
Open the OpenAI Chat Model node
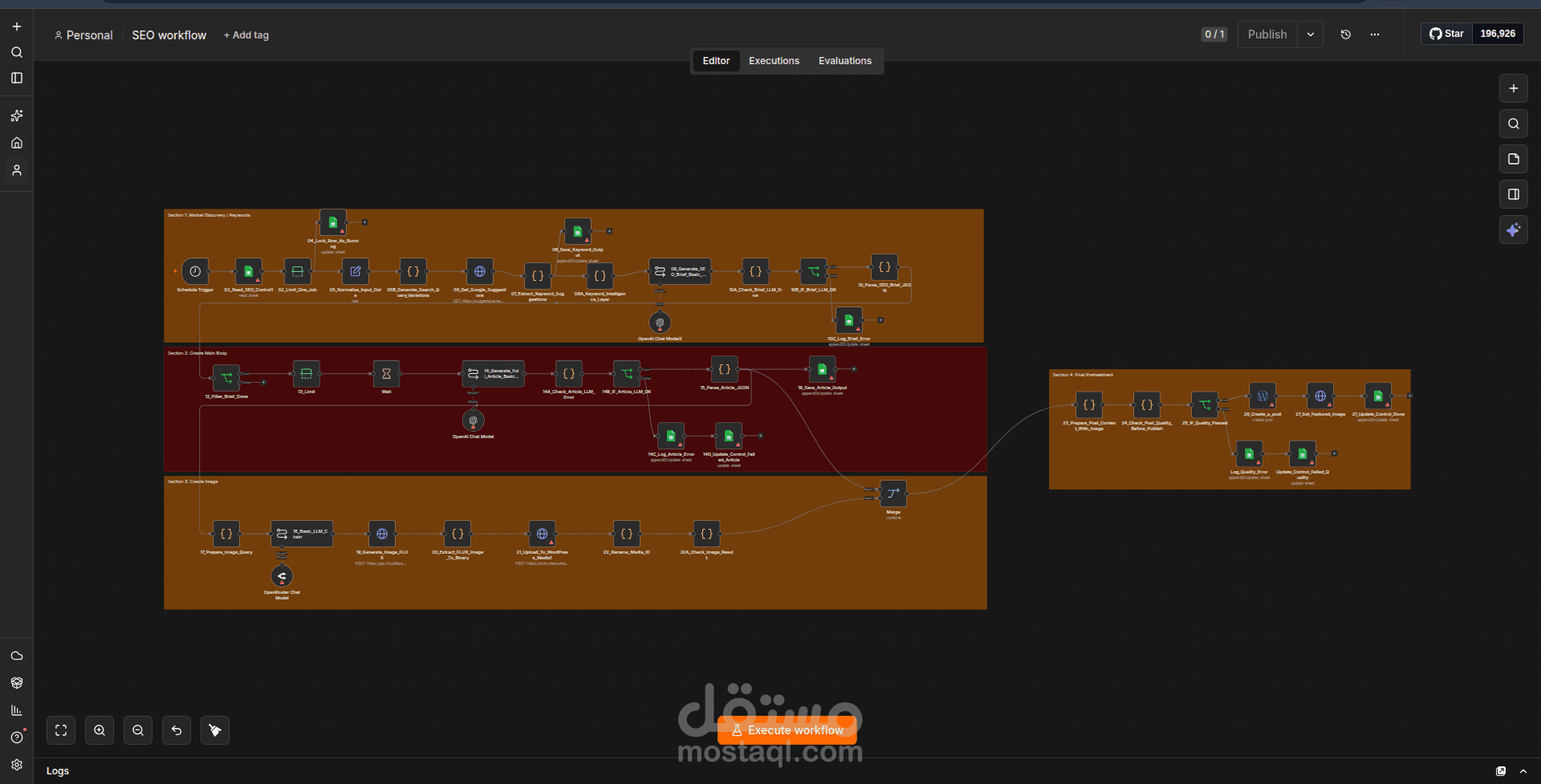pyautogui.click(x=473, y=420)
